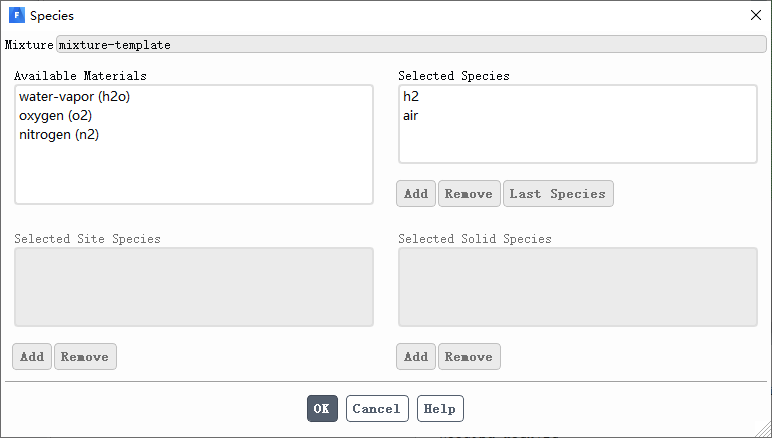The image size is (772, 438).
Task: Choose nitrogen (n2) in Available Materials
Action: tap(59, 135)
